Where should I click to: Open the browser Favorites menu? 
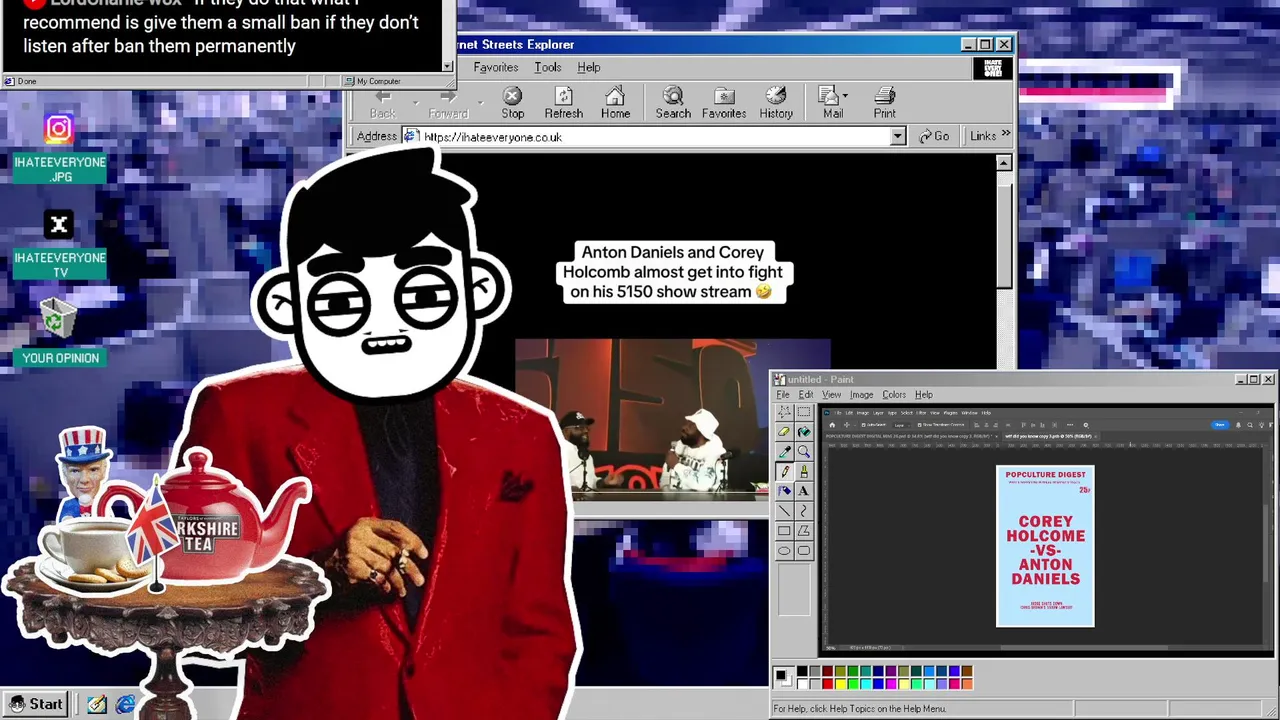pos(496,67)
